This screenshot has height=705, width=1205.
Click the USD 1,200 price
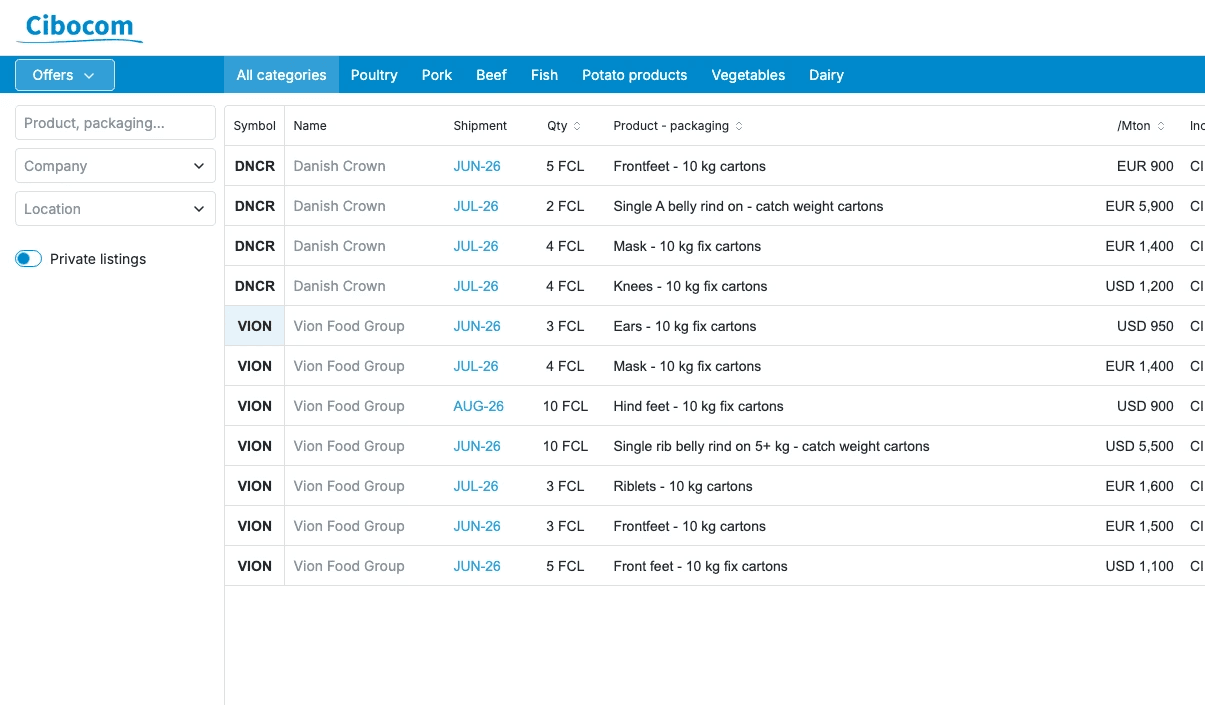[1139, 286]
